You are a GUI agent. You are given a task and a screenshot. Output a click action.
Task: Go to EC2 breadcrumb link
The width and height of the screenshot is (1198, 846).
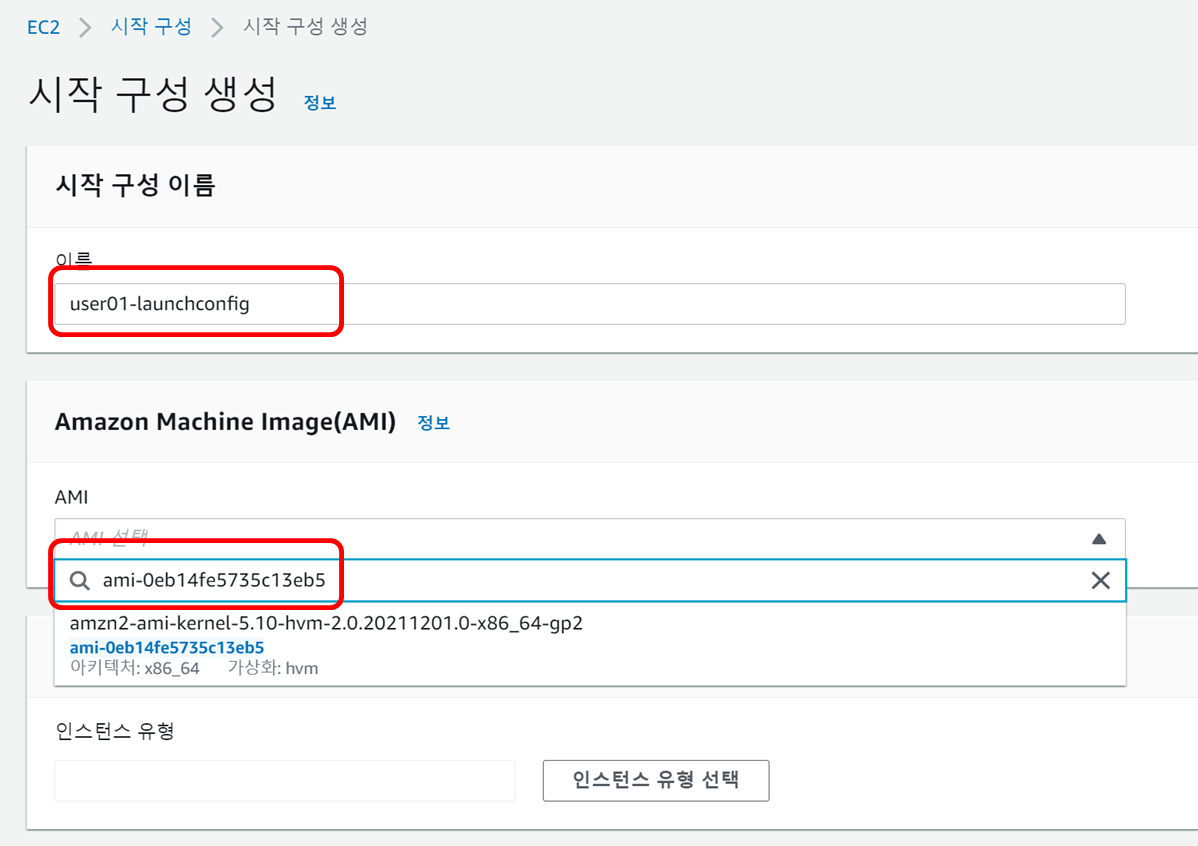(x=43, y=27)
